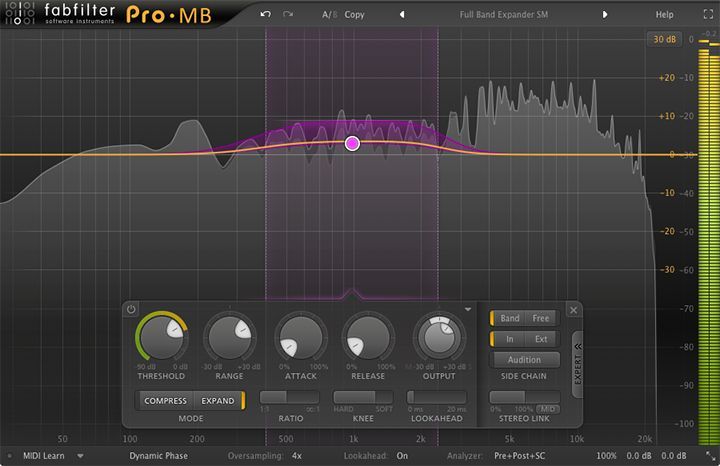Select the pink band control point

click(352, 144)
